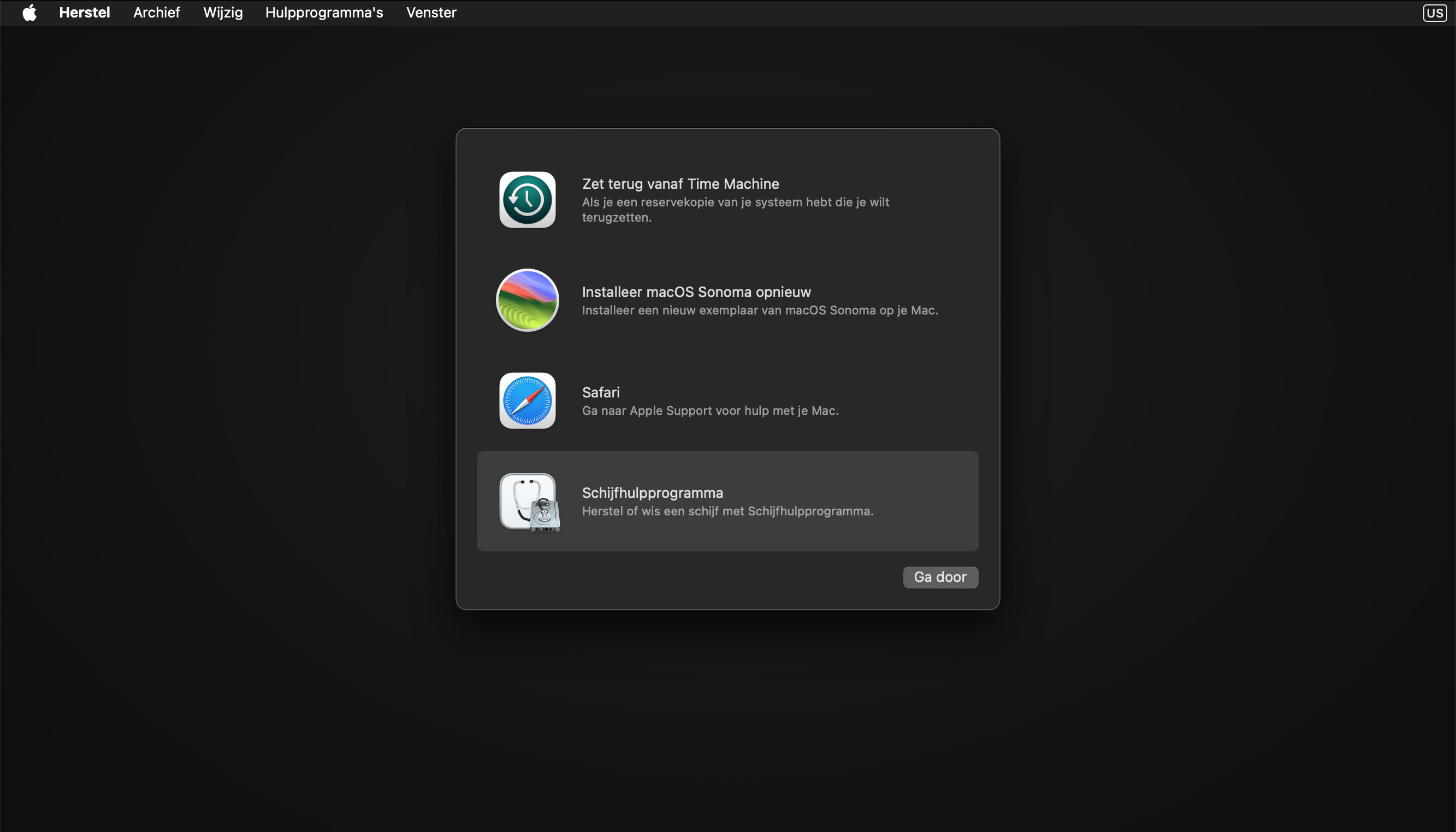Open the Wijzig menu
This screenshot has height=832, width=1456.
pos(223,13)
